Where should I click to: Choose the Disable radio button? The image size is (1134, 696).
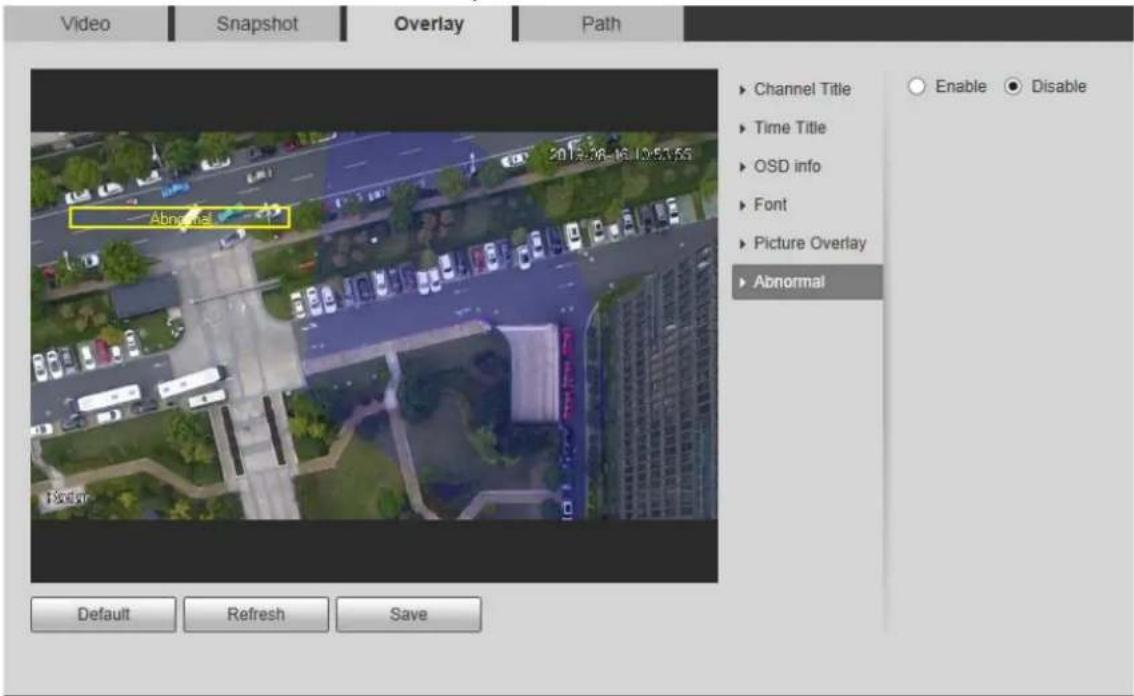click(1013, 86)
